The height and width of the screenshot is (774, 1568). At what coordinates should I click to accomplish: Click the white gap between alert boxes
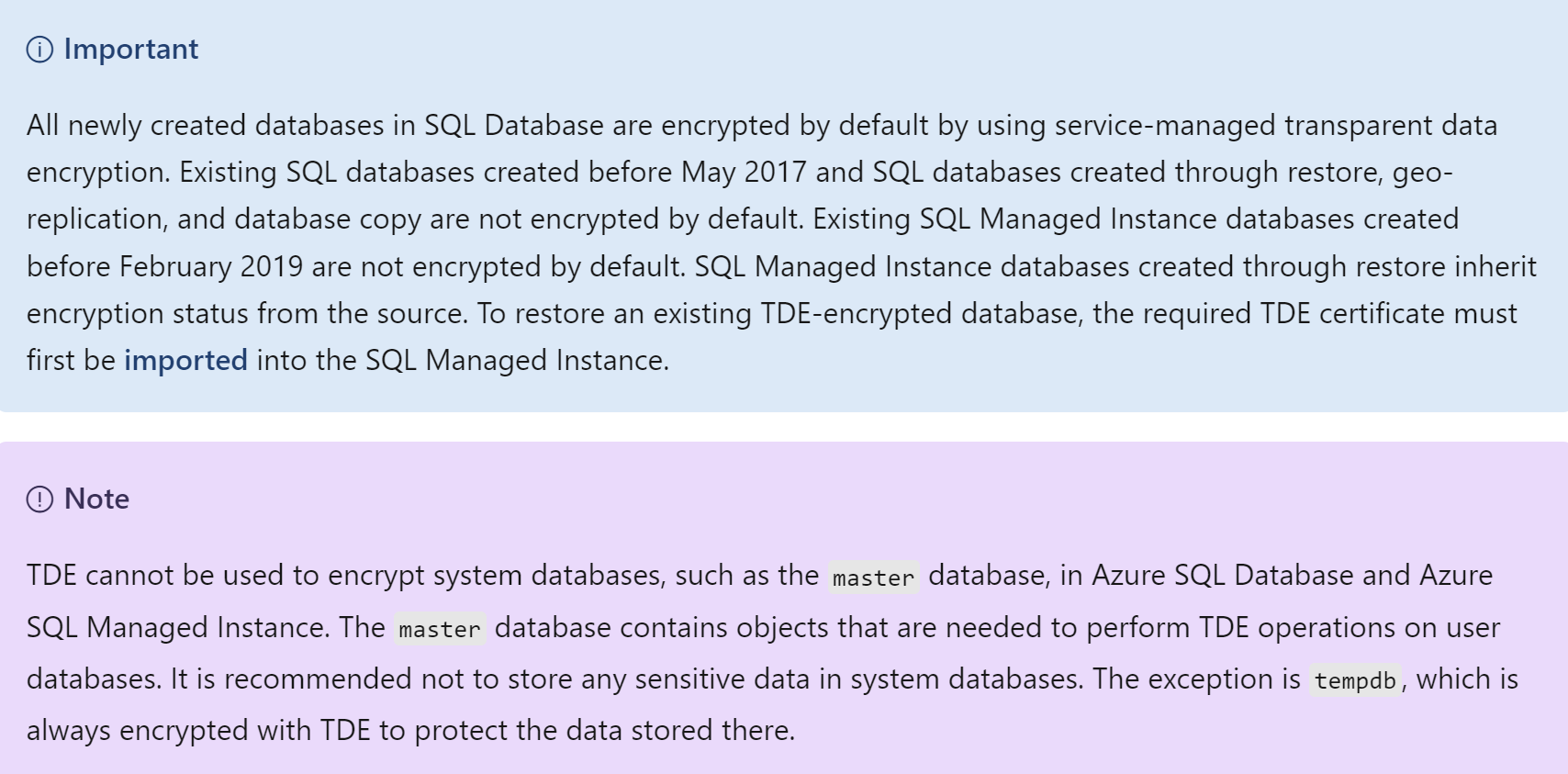tap(784, 427)
